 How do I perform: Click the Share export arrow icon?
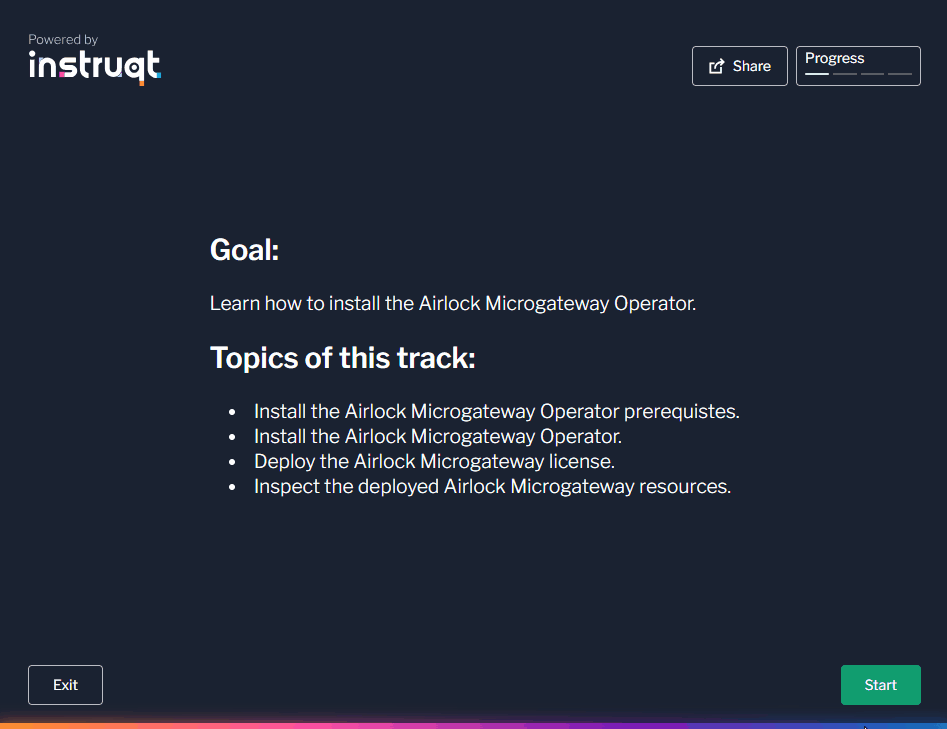716,64
